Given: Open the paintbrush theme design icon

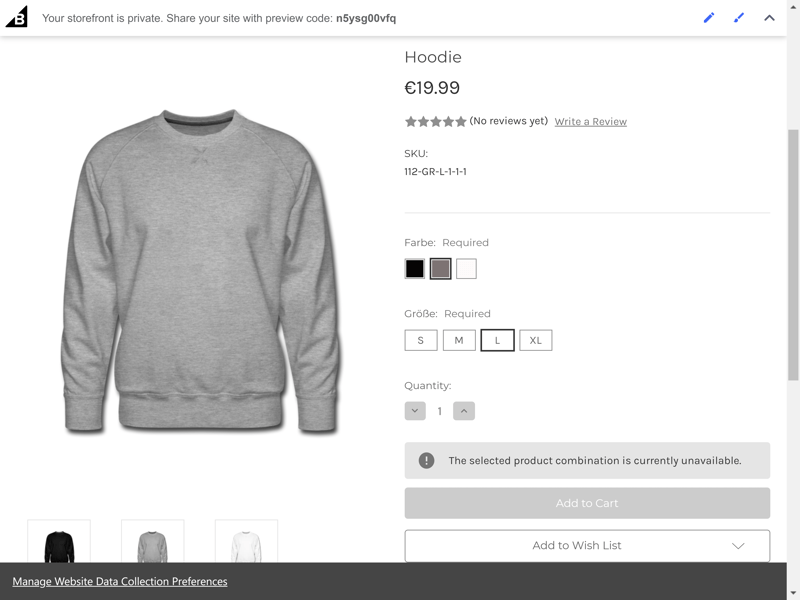Looking at the screenshot, I should pos(739,18).
